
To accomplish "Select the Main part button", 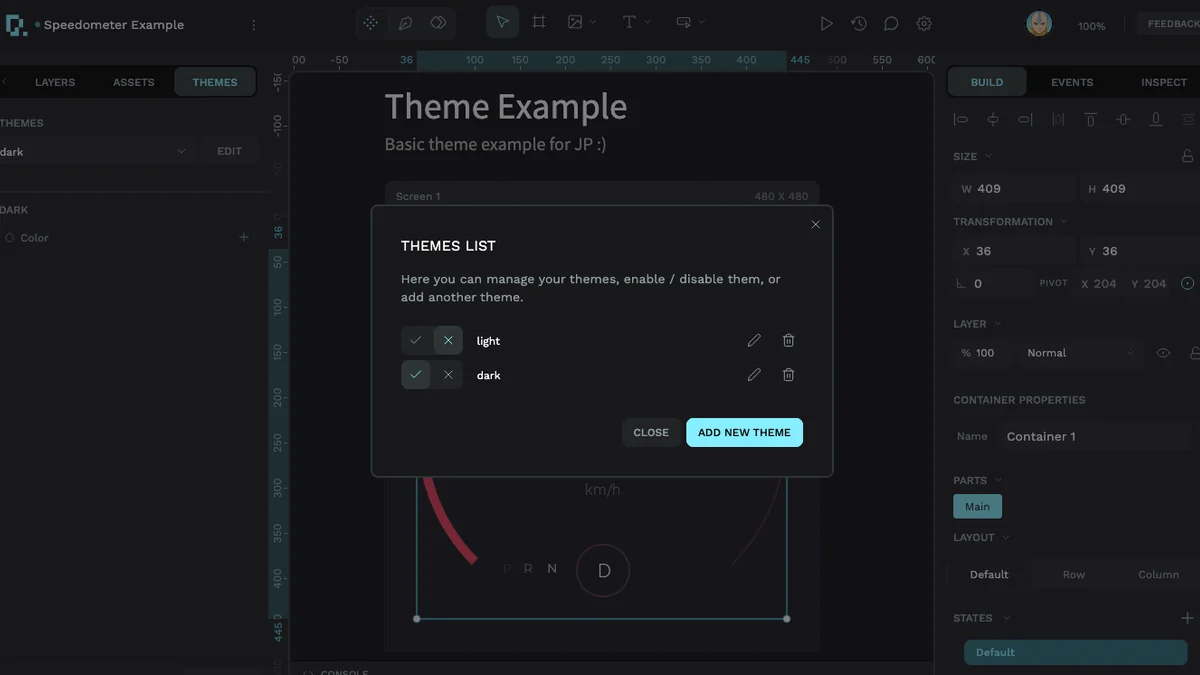I will tap(977, 506).
